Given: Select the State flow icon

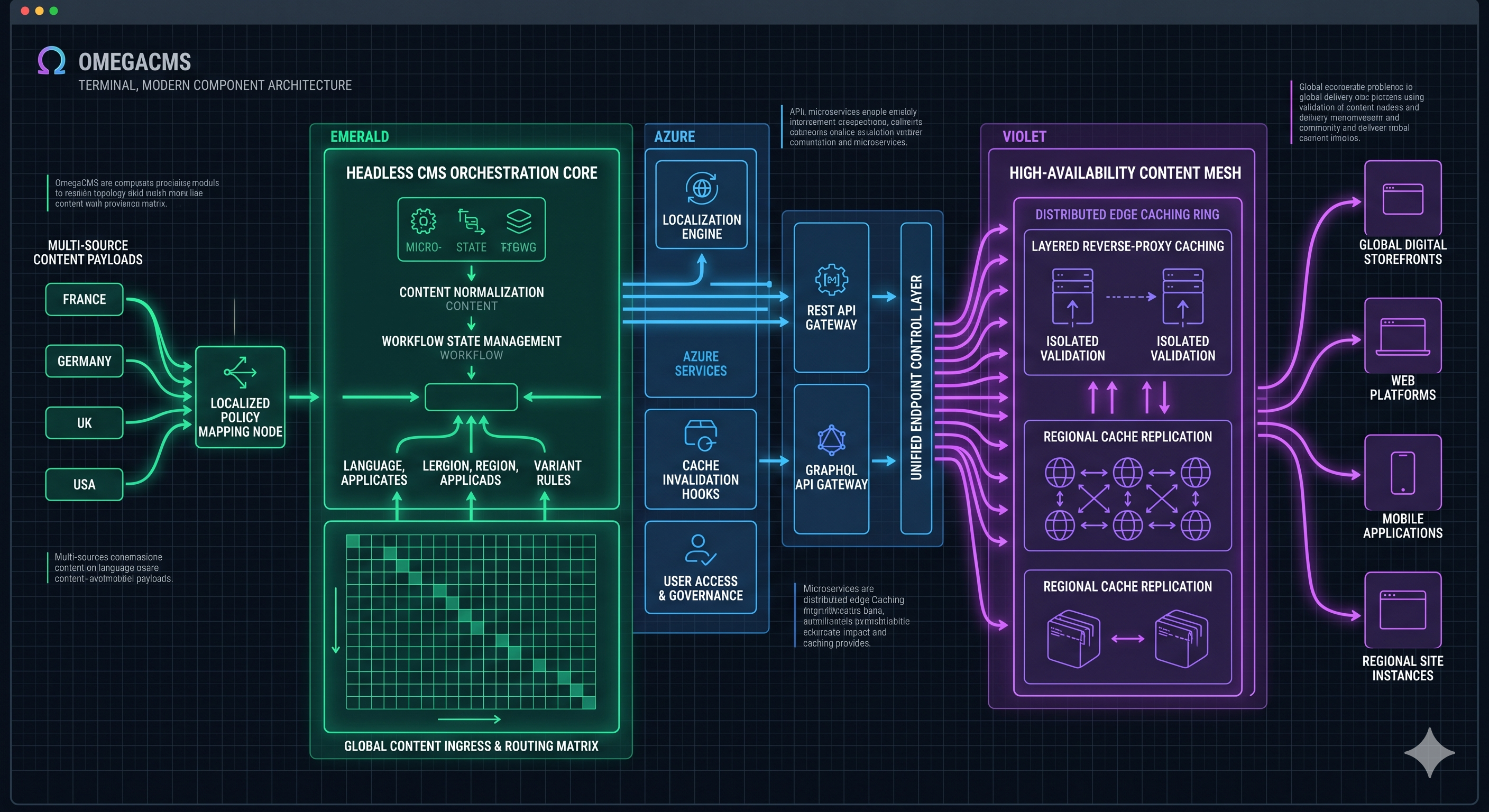Looking at the screenshot, I should pos(471,222).
